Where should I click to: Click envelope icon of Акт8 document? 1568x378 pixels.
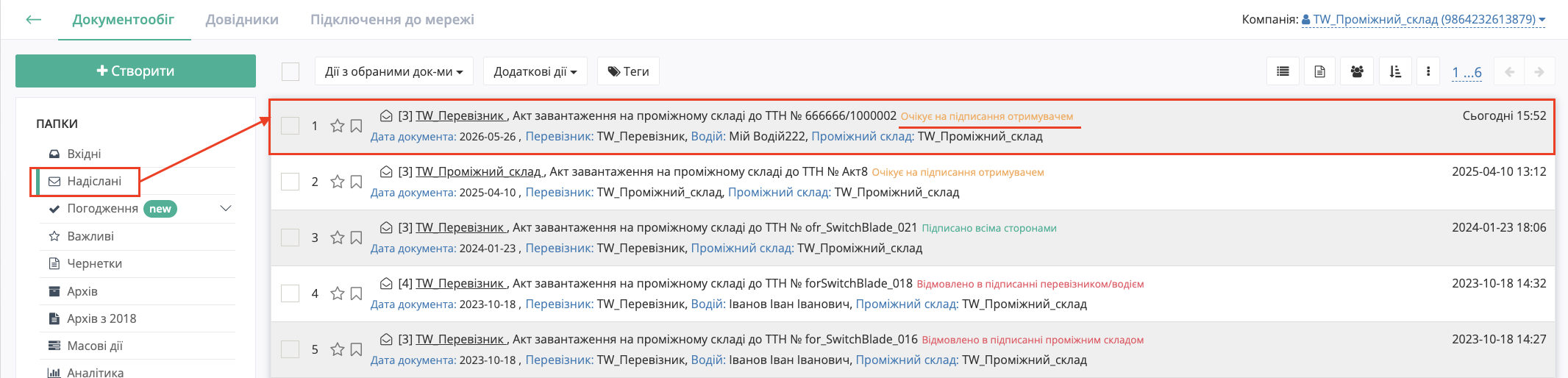coord(386,171)
